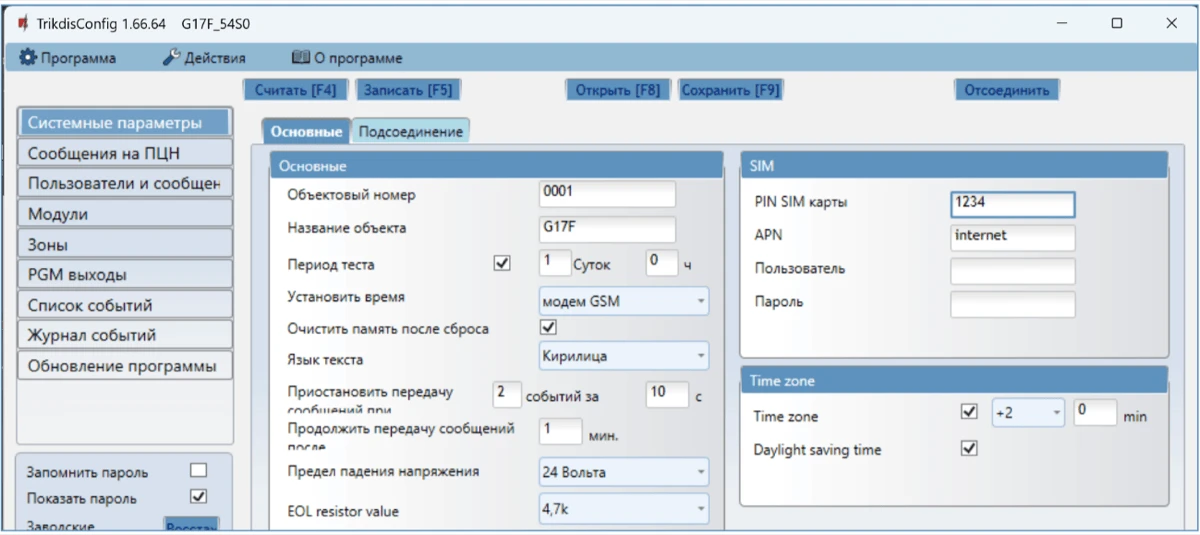
Task: Click the book icon next to О программе
Action: (300, 58)
